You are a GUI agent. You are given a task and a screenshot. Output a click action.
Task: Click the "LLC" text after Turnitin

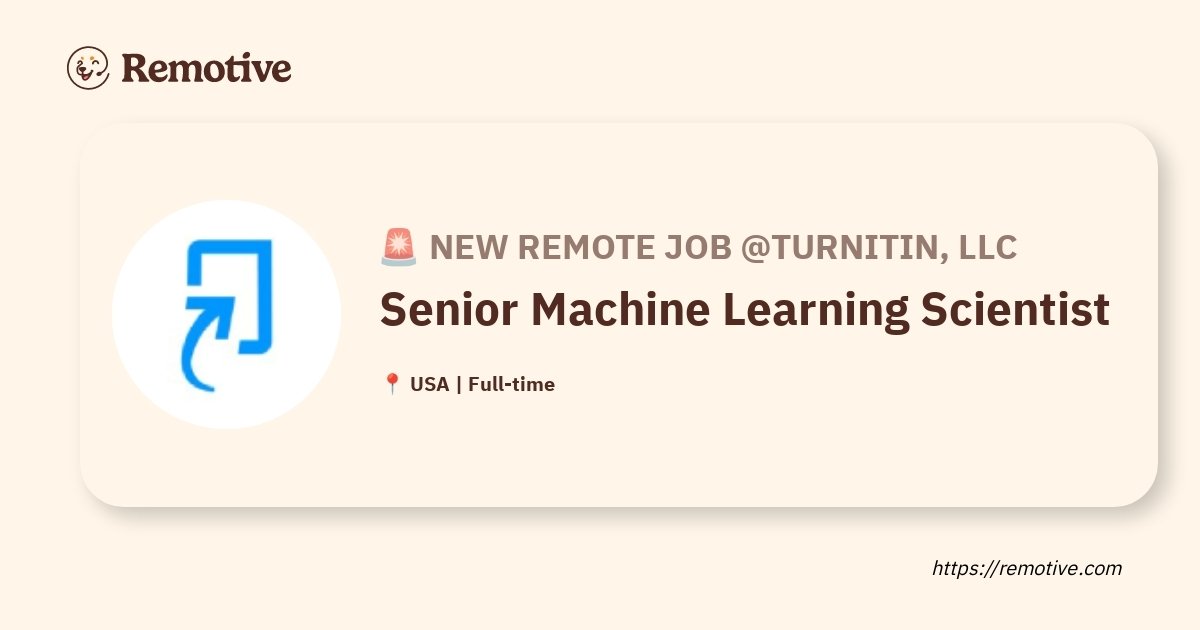coord(988,247)
